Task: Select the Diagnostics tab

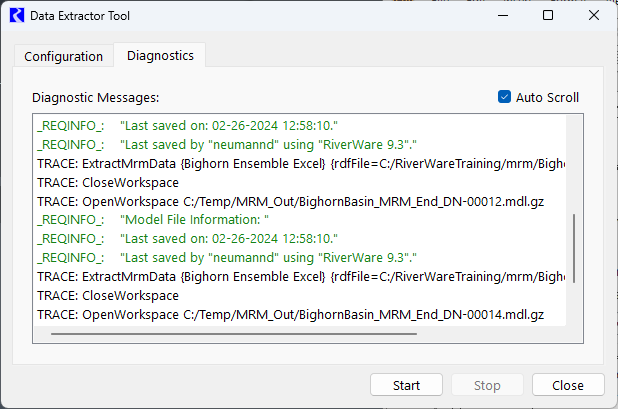Action: click(x=160, y=55)
